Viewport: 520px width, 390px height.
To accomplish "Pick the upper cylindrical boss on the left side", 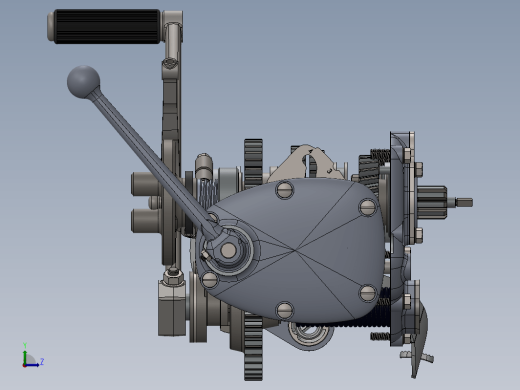I will (147, 184).
